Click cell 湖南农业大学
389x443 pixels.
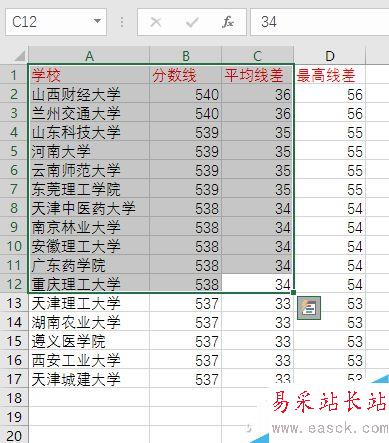[89, 322]
